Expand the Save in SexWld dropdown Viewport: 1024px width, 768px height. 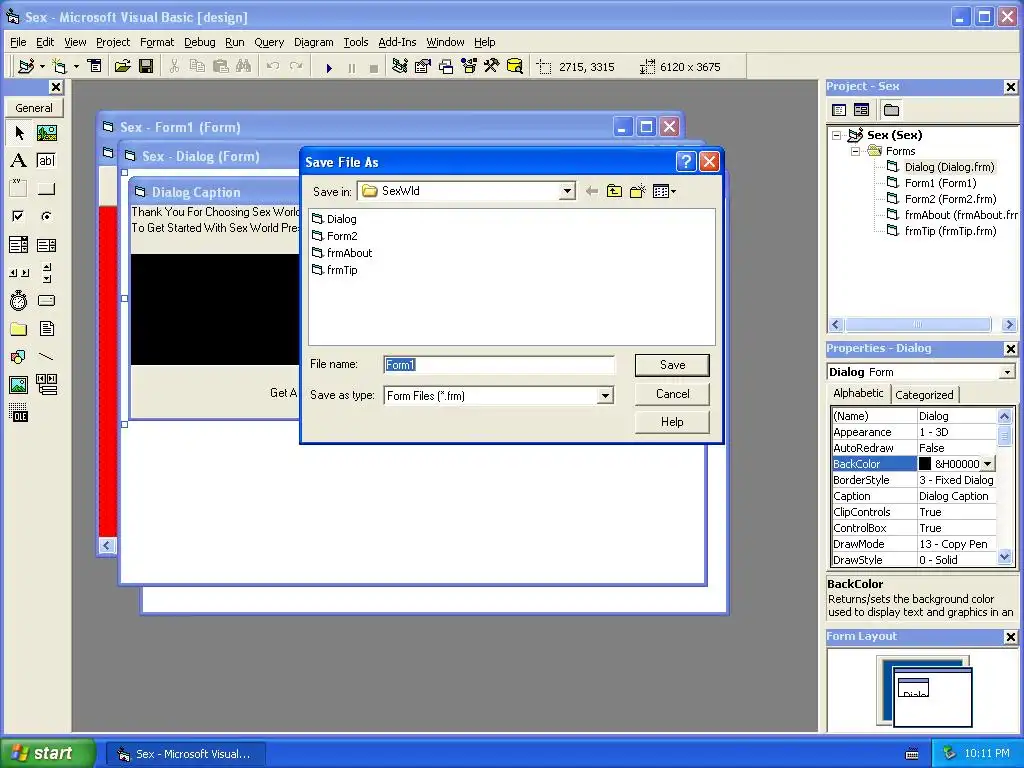coord(567,191)
